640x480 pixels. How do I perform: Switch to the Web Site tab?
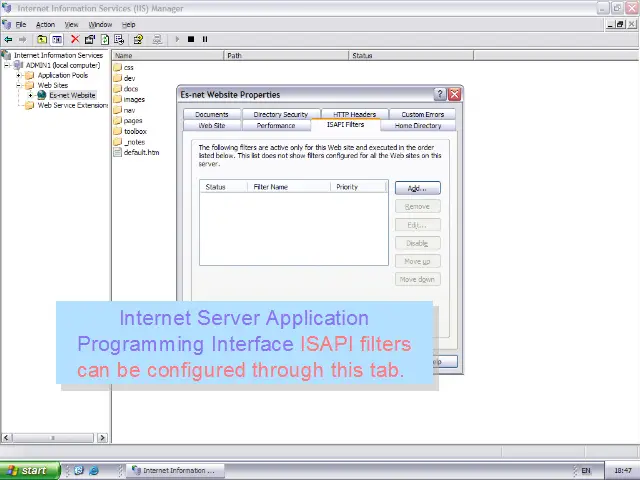click(x=212, y=125)
